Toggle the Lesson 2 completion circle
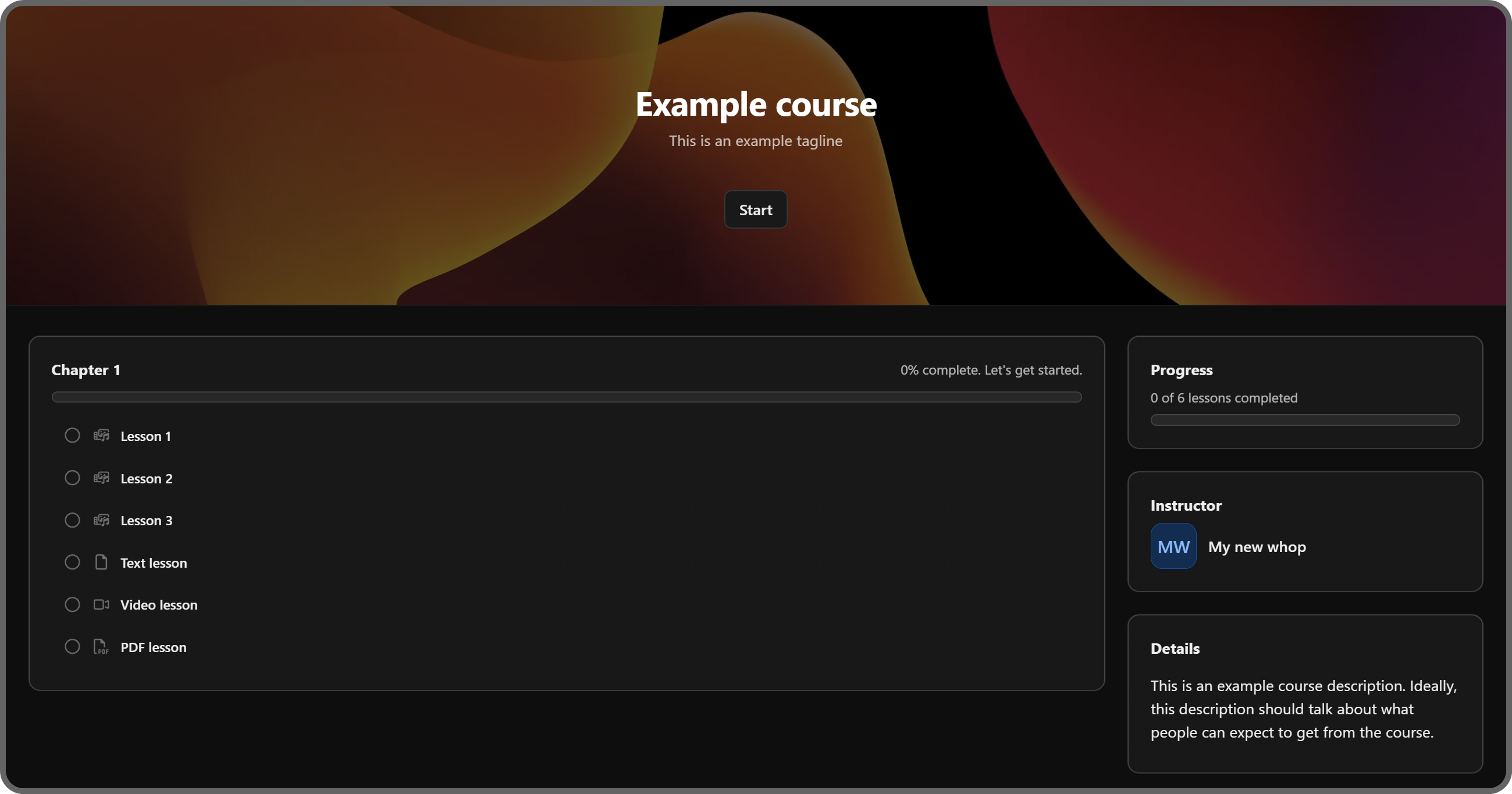The width and height of the screenshot is (1512, 794). pos(72,477)
